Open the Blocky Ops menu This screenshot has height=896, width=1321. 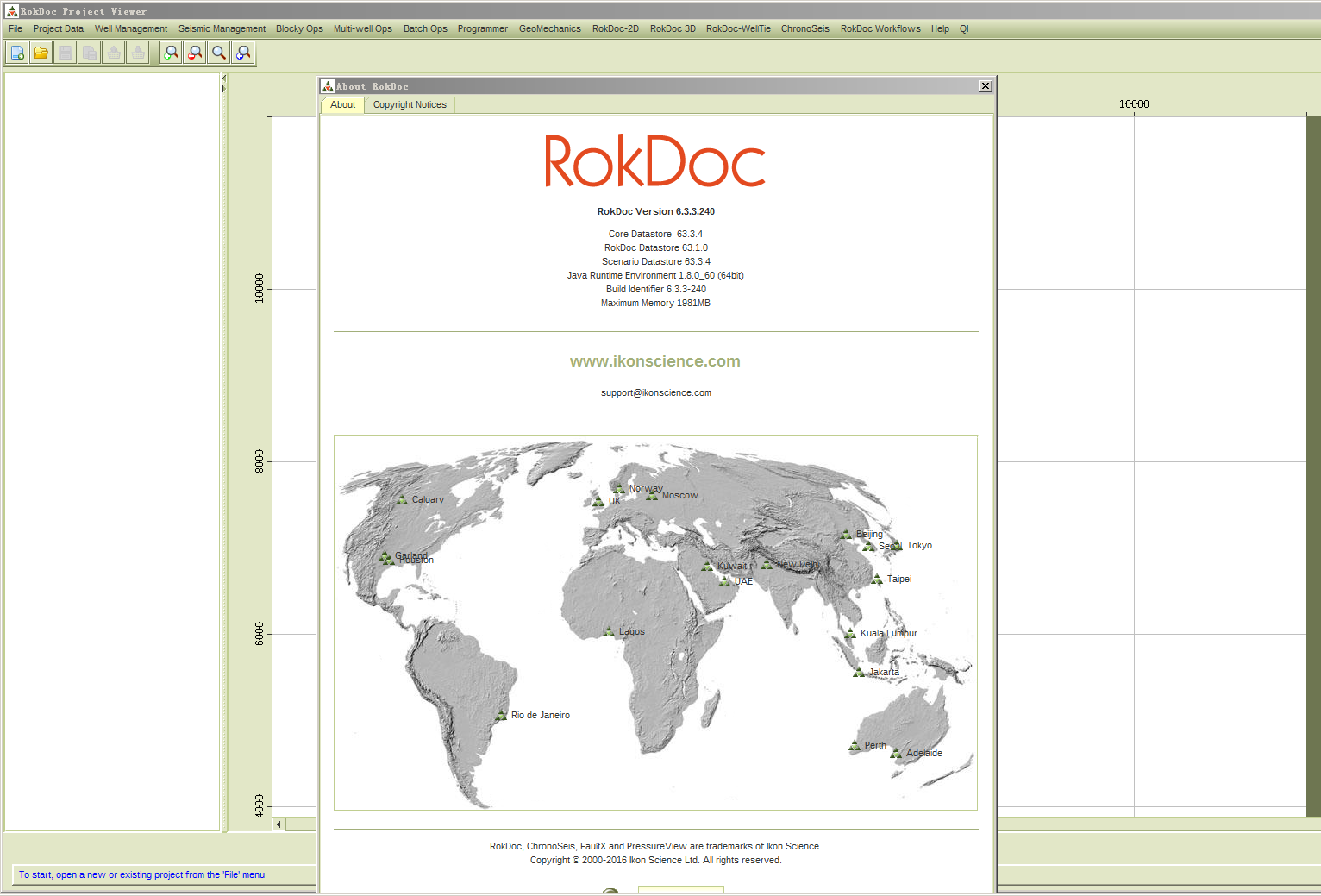[299, 28]
